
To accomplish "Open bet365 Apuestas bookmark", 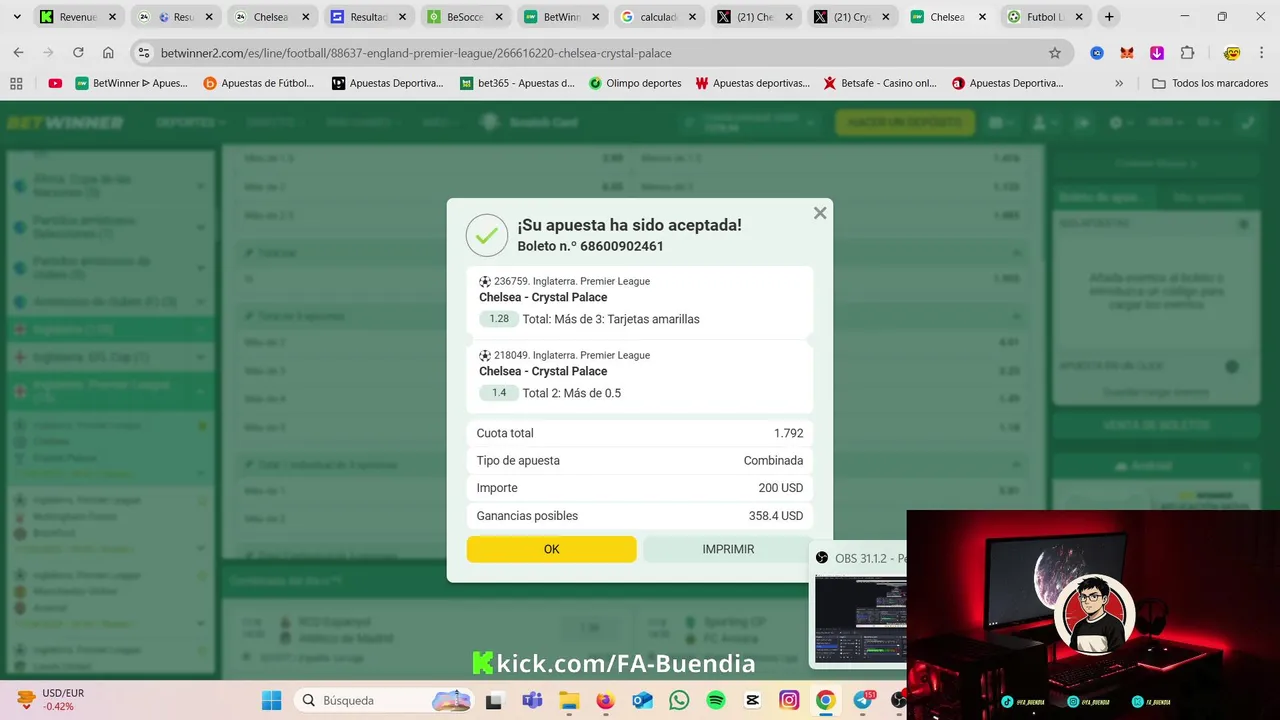I will coord(517,83).
